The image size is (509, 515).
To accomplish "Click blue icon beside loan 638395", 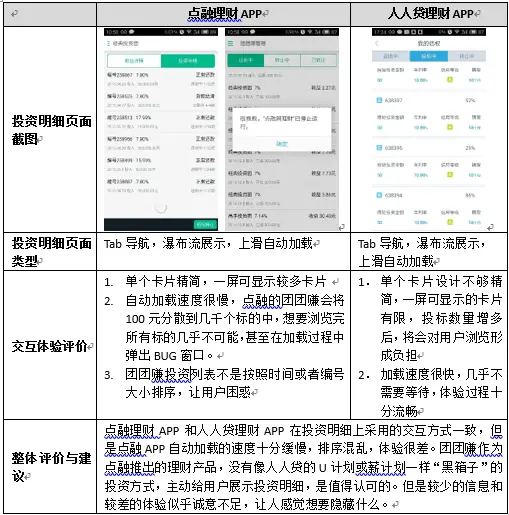I will tap(379, 147).
